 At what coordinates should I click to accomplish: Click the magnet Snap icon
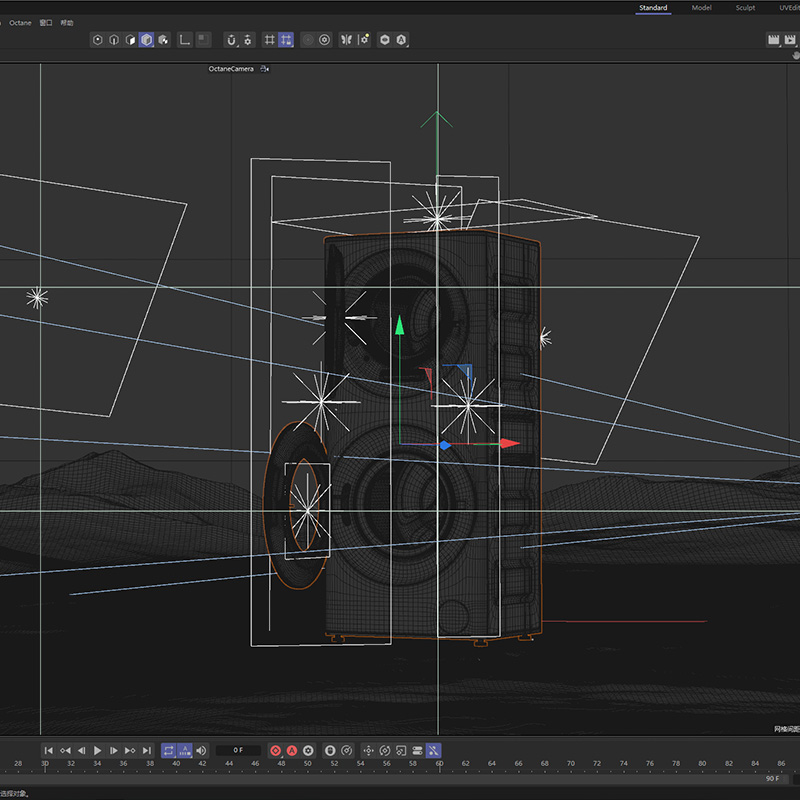coord(231,40)
